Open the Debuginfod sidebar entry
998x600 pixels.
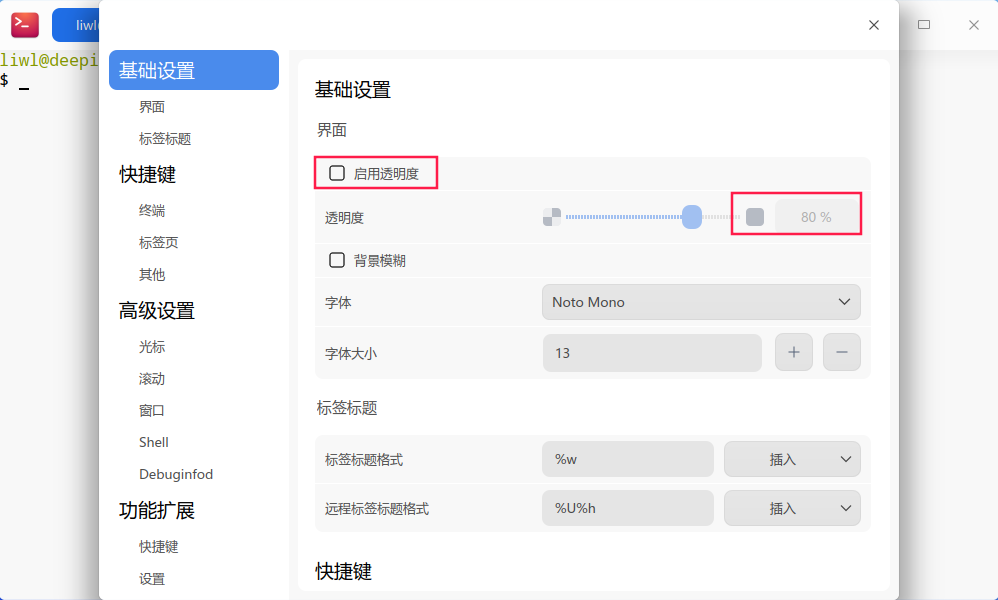176,474
